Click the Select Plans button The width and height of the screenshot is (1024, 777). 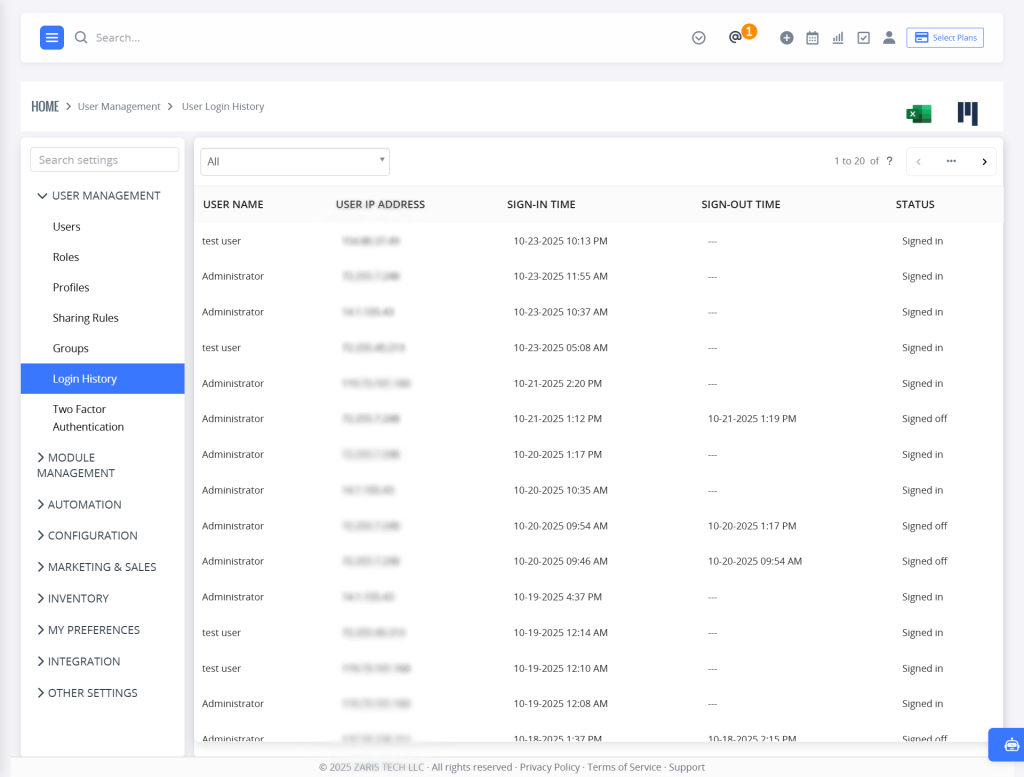[x=944, y=38]
